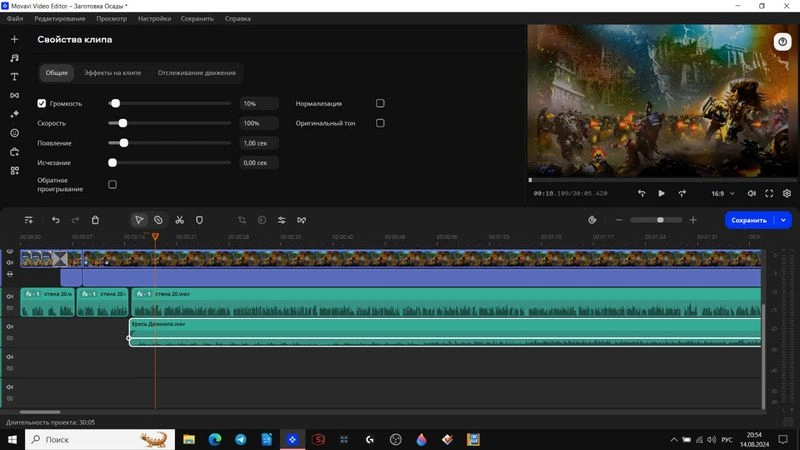The height and width of the screenshot is (450, 800).
Task: Open the More tools grid icon
Action: click(14, 170)
